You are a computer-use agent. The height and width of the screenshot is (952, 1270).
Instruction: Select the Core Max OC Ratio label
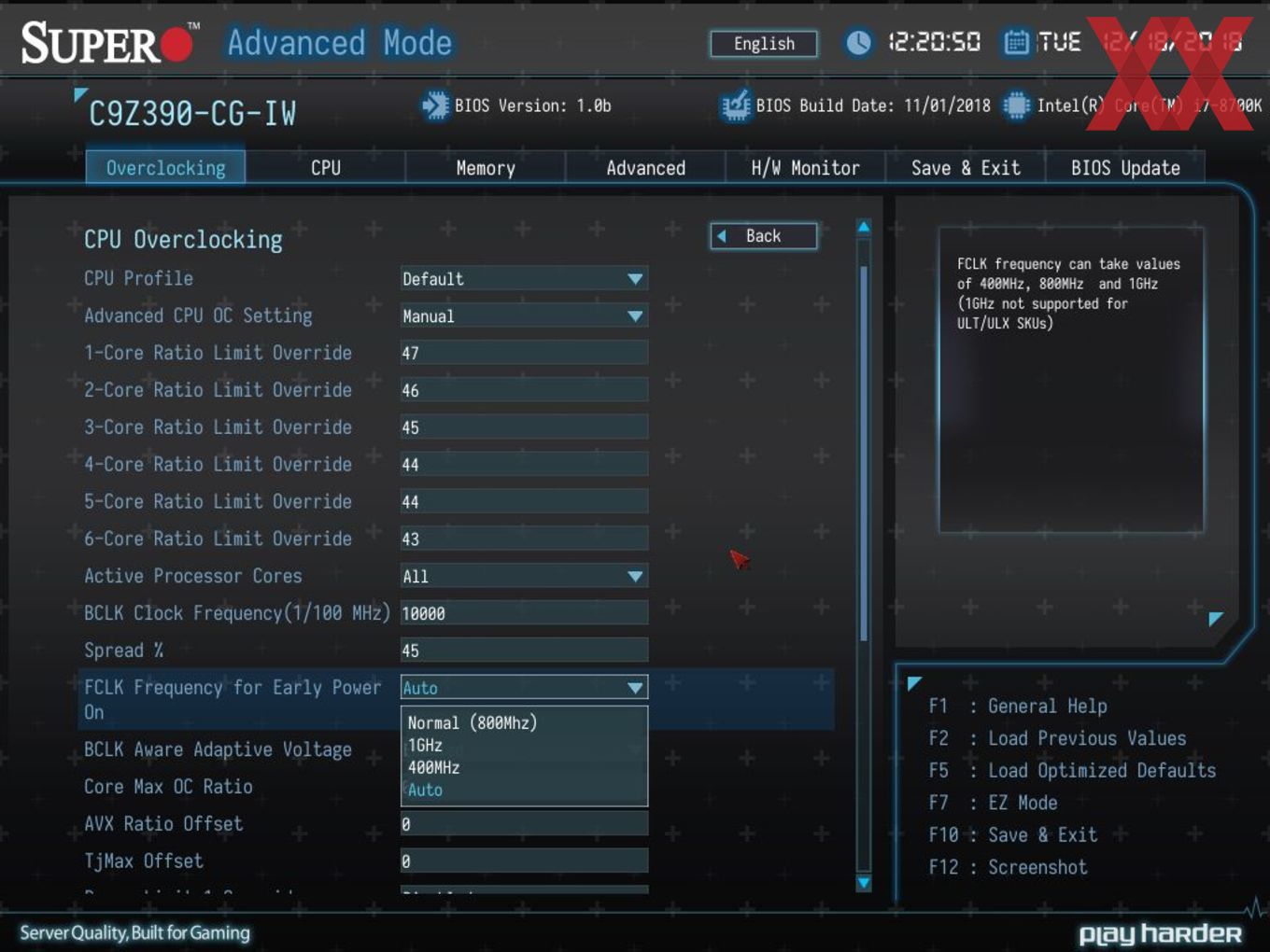pos(168,787)
